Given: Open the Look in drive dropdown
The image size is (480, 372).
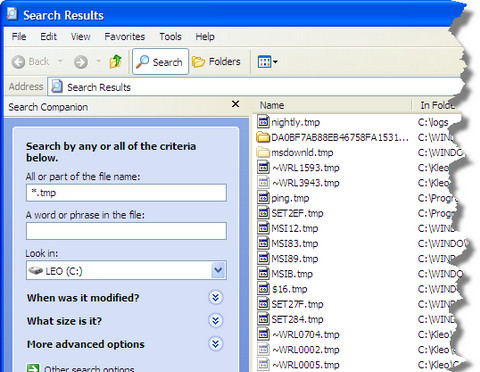Looking at the screenshot, I should click(218, 270).
